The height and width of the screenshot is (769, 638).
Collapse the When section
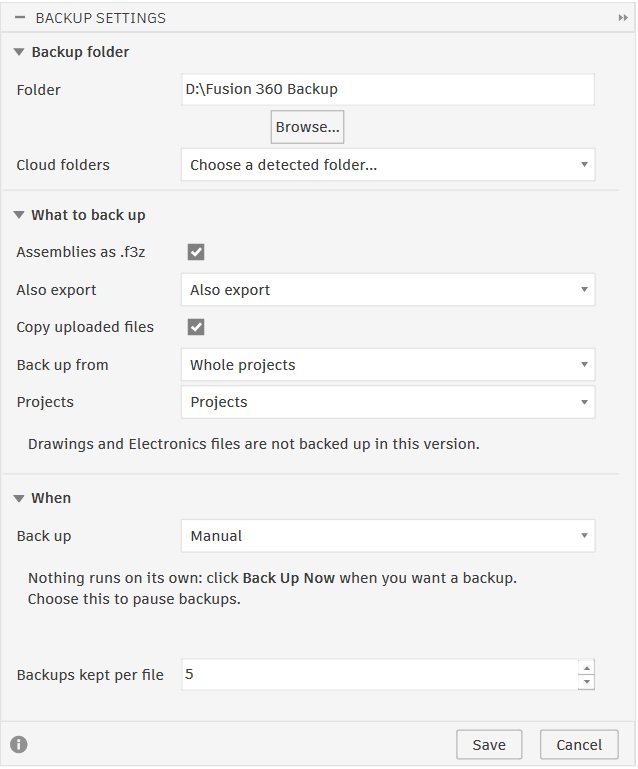pos(19,498)
